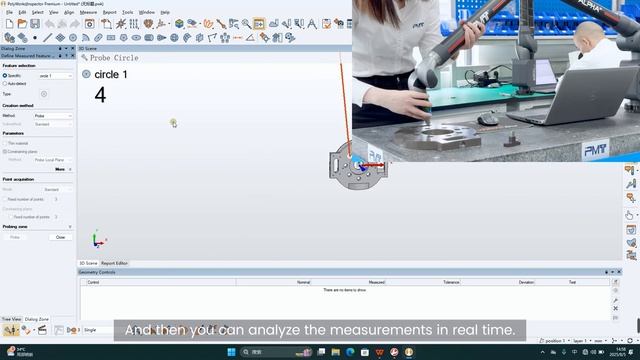Open the circle 1 feature dropdown
This screenshot has width=640, height=360.
coord(55,76)
